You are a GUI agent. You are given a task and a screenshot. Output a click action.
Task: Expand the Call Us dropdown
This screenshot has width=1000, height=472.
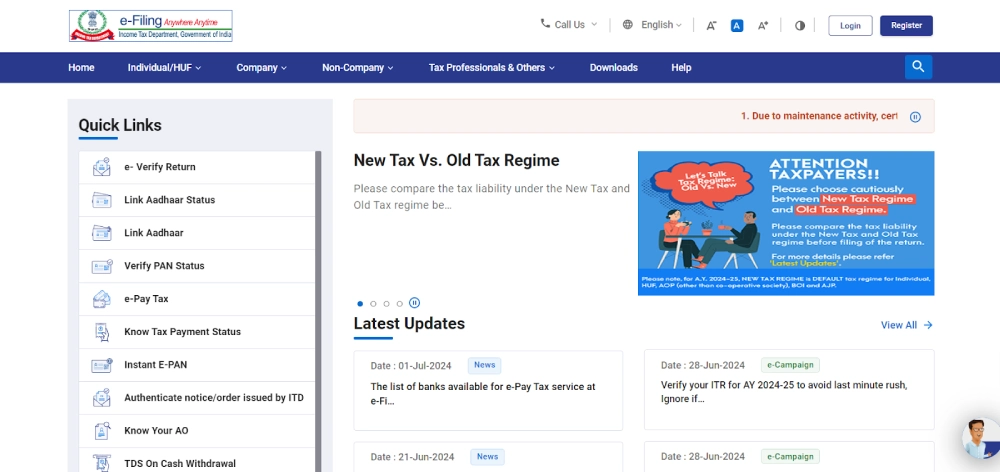tap(569, 24)
